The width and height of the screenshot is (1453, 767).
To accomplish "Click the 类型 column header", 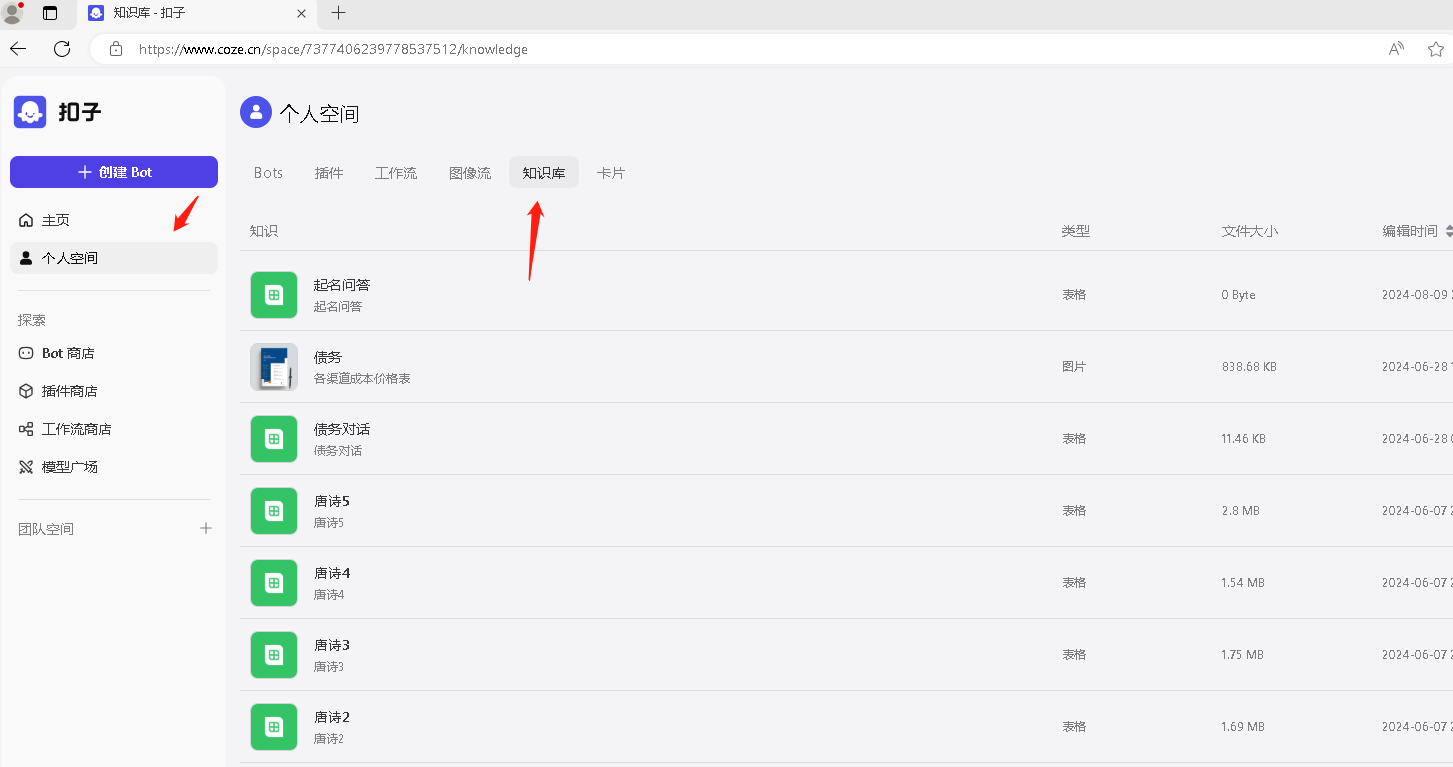I will click(x=1076, y=231).
